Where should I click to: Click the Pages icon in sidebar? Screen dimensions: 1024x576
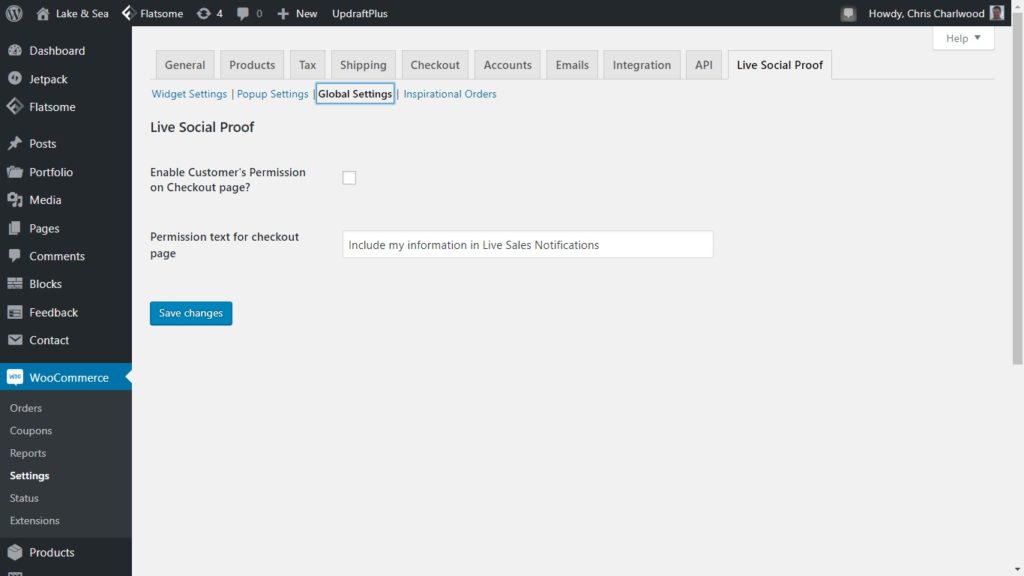tap(15, 228)
